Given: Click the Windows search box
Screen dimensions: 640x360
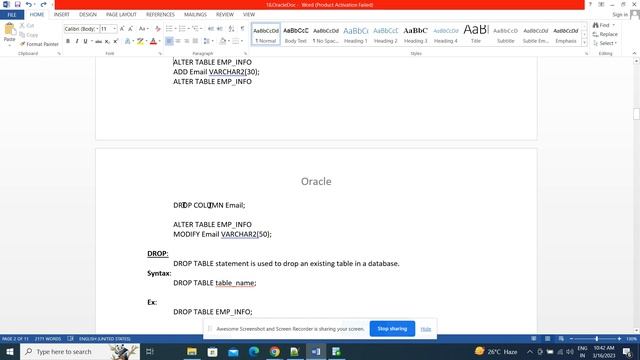Looking at the screenshot, I should point(80,351).
